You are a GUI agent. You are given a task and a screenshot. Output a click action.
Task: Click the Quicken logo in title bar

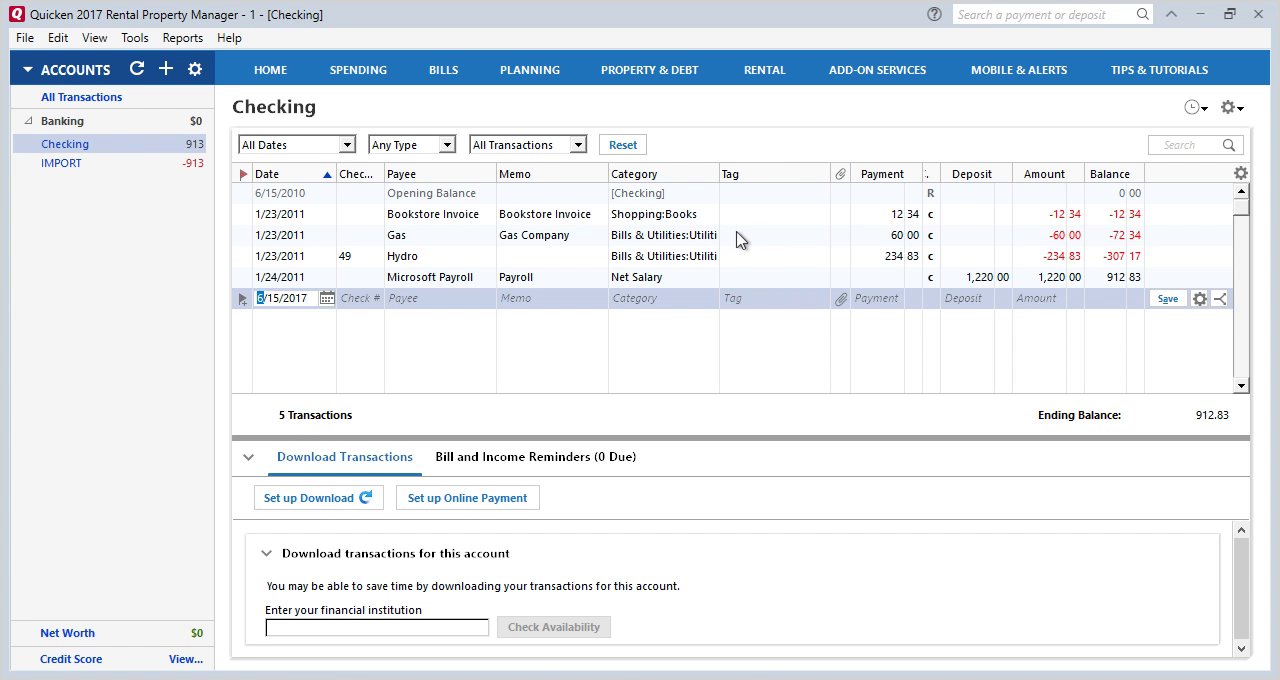[x=15, y=14]
